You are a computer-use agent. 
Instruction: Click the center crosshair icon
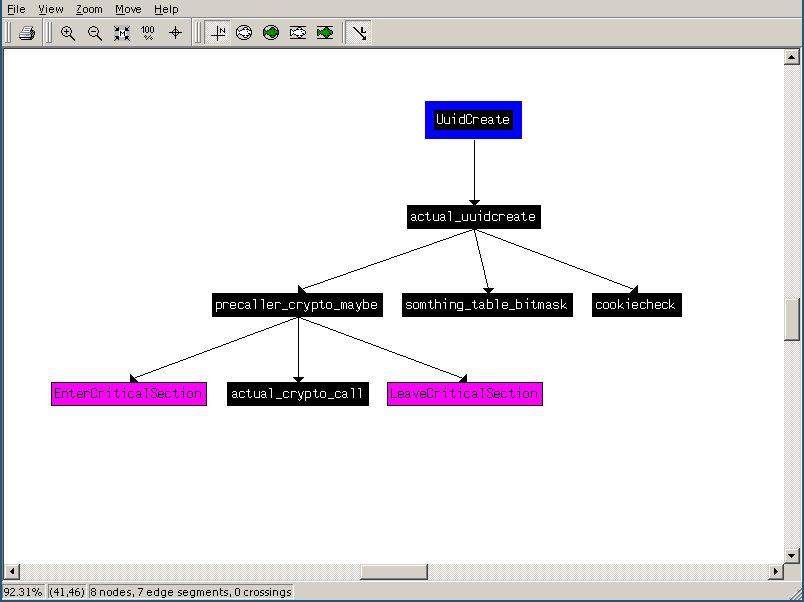[176, 33]
